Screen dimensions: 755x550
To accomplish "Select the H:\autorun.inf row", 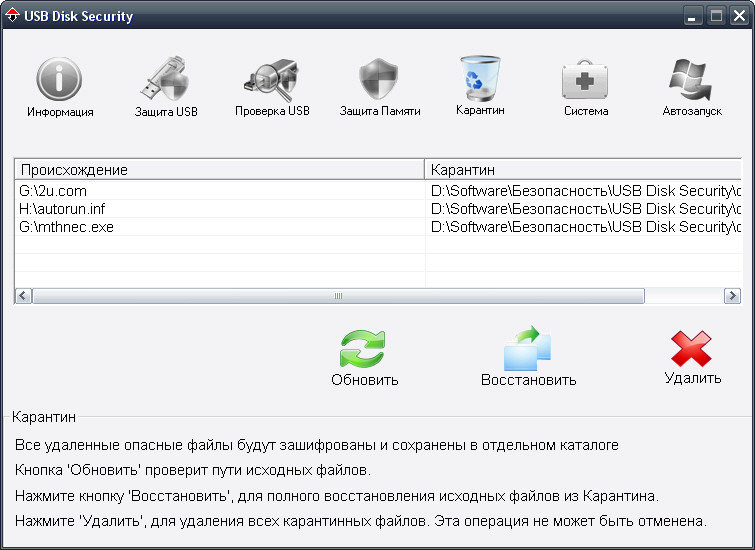I will click(x=378, y=209).
